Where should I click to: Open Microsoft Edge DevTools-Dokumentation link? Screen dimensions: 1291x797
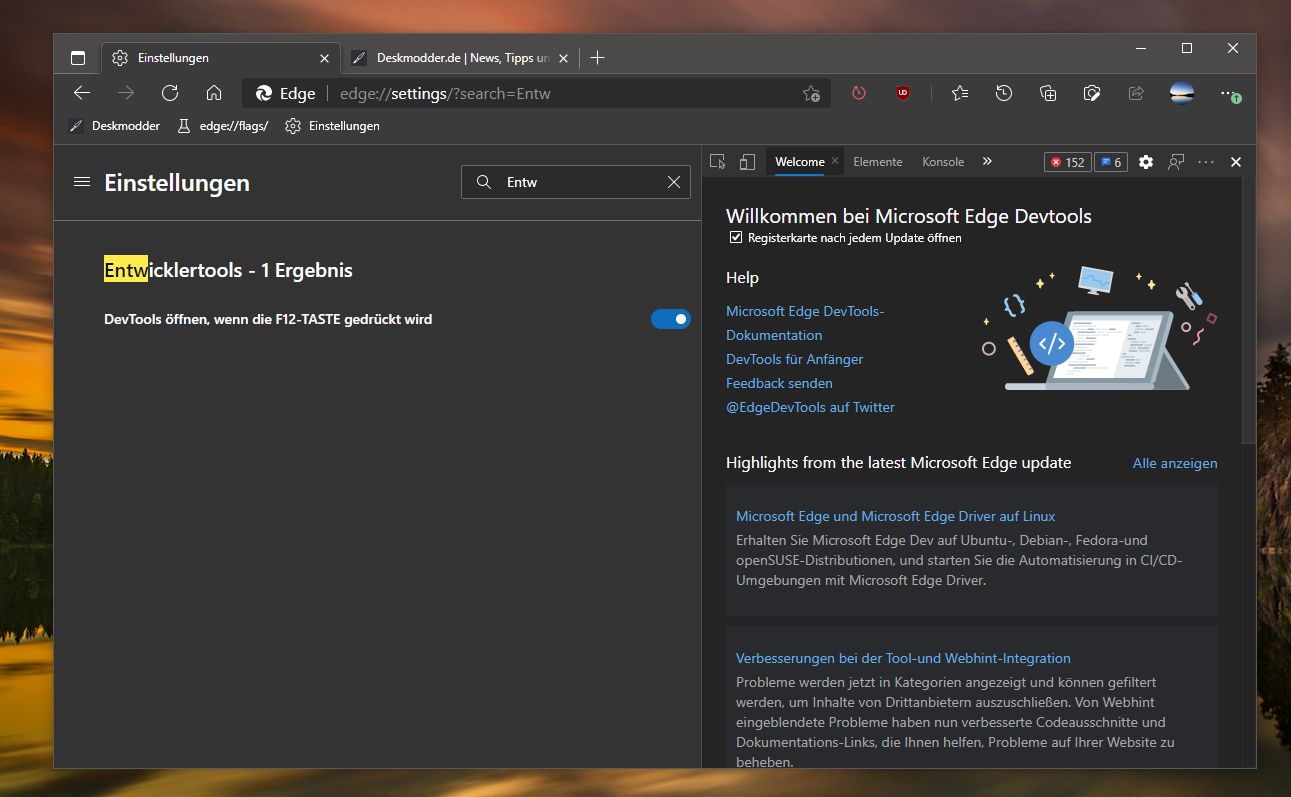pos(805,323)
